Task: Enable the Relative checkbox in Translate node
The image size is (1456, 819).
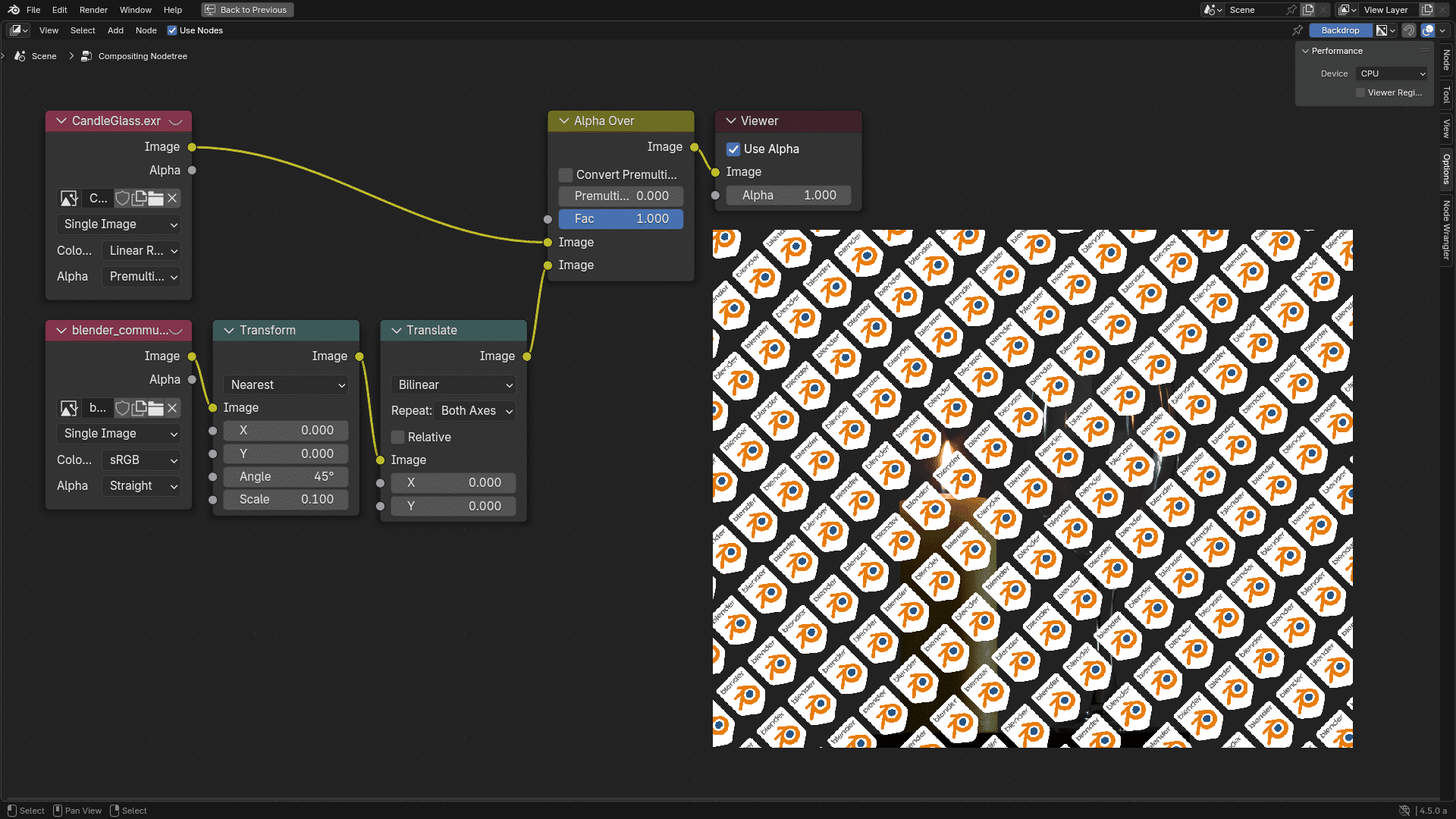Action: coord(398,437)
